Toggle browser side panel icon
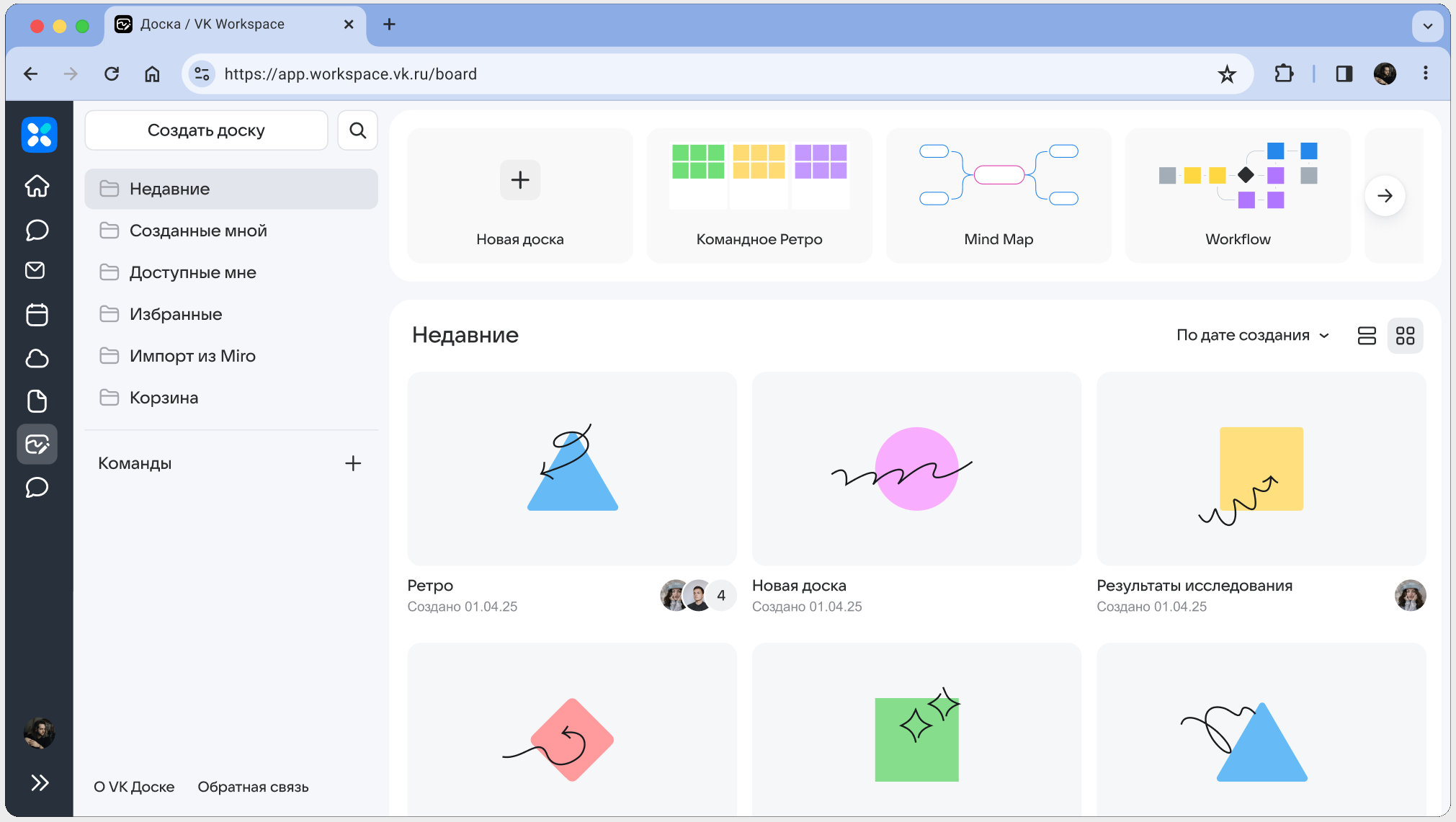 click(x=1344, y=73)
